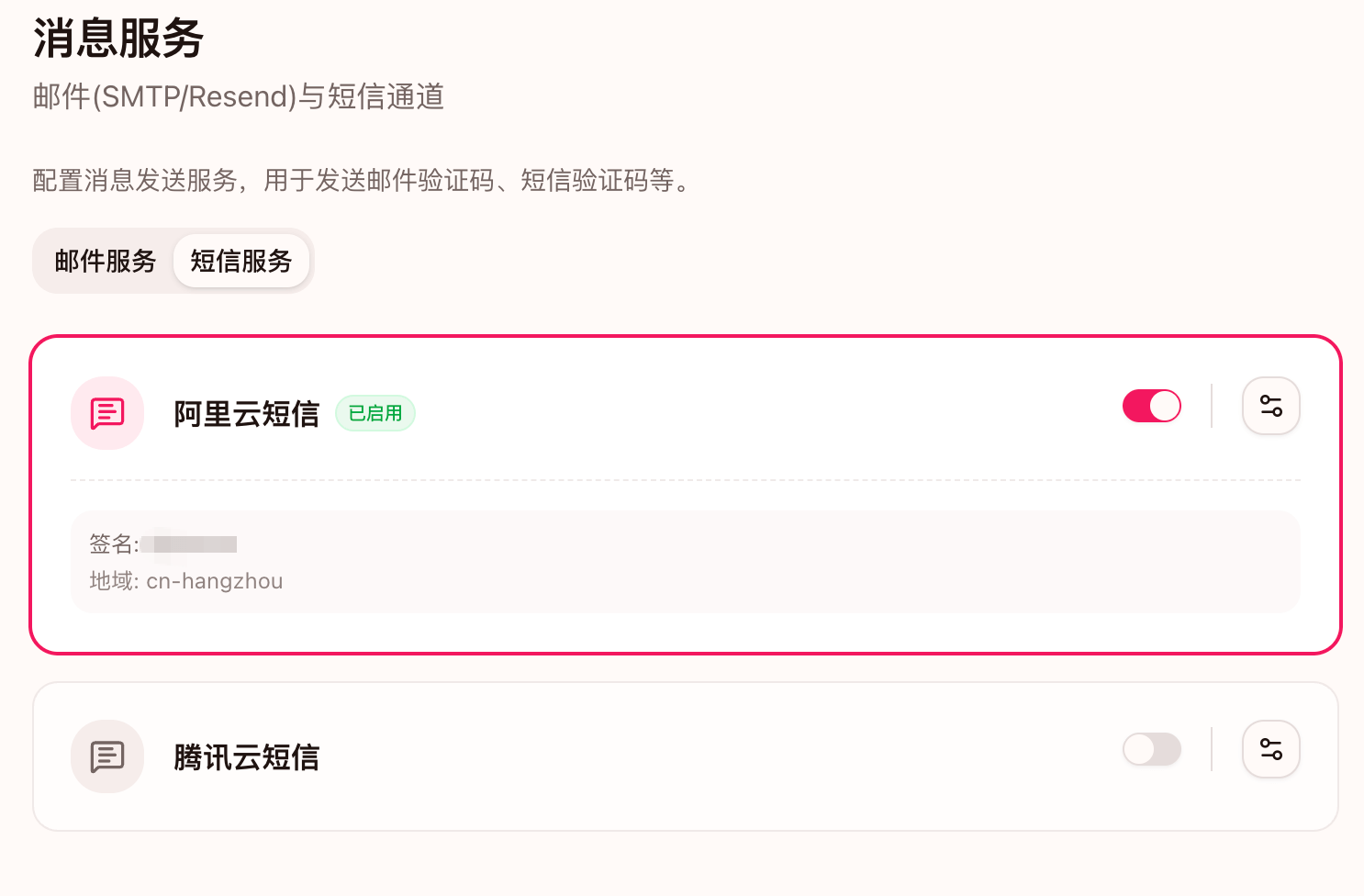Click the 地域: cn-hangzhou region text
1364x896 pixels.
pos(186,581)
